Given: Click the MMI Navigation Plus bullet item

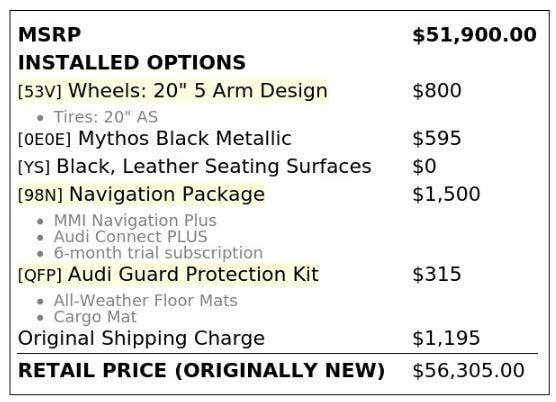Looking at the screenshot, I should pyautogui.click(x=135, y=220).
